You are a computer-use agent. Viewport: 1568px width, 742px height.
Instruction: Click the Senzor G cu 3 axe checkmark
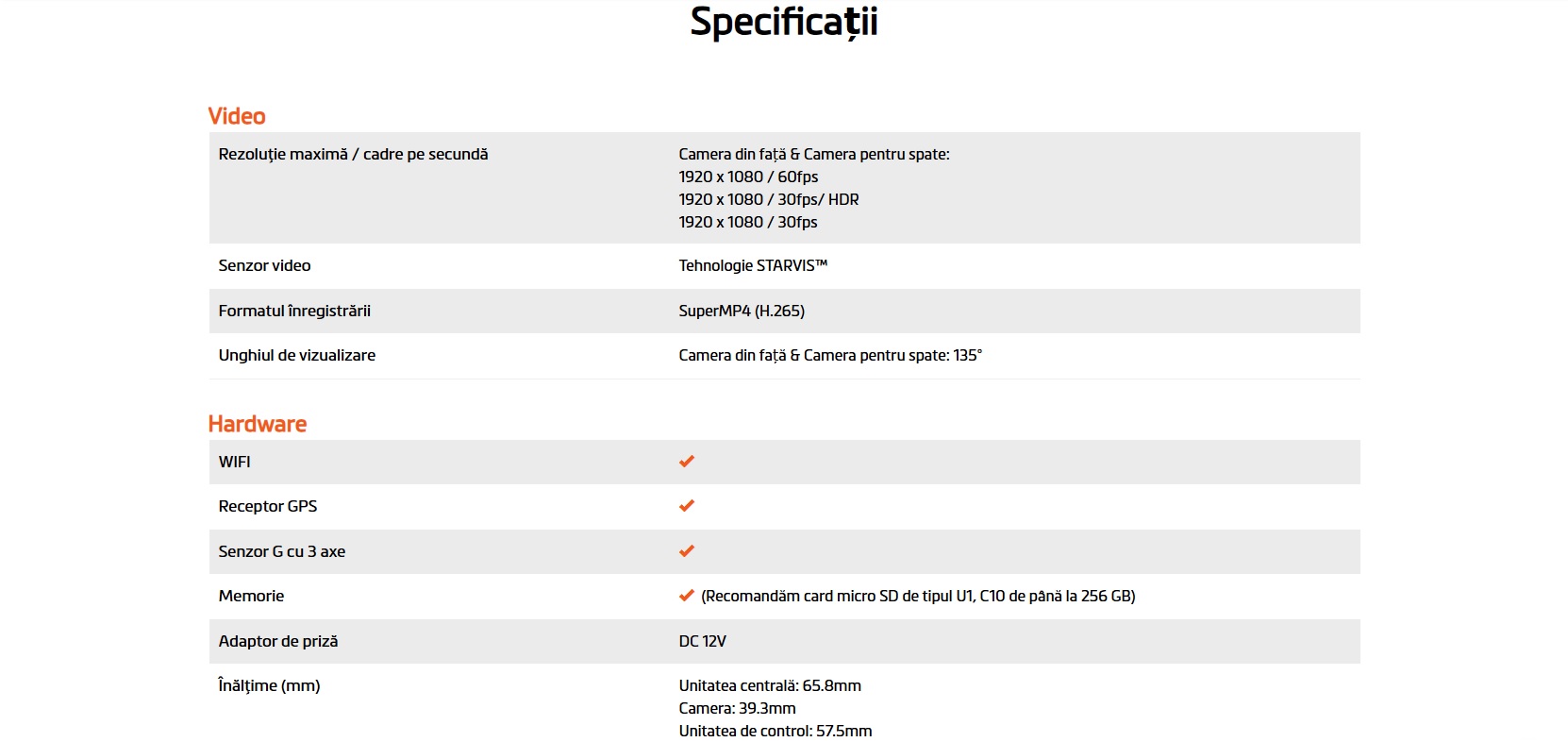point(686,551)
